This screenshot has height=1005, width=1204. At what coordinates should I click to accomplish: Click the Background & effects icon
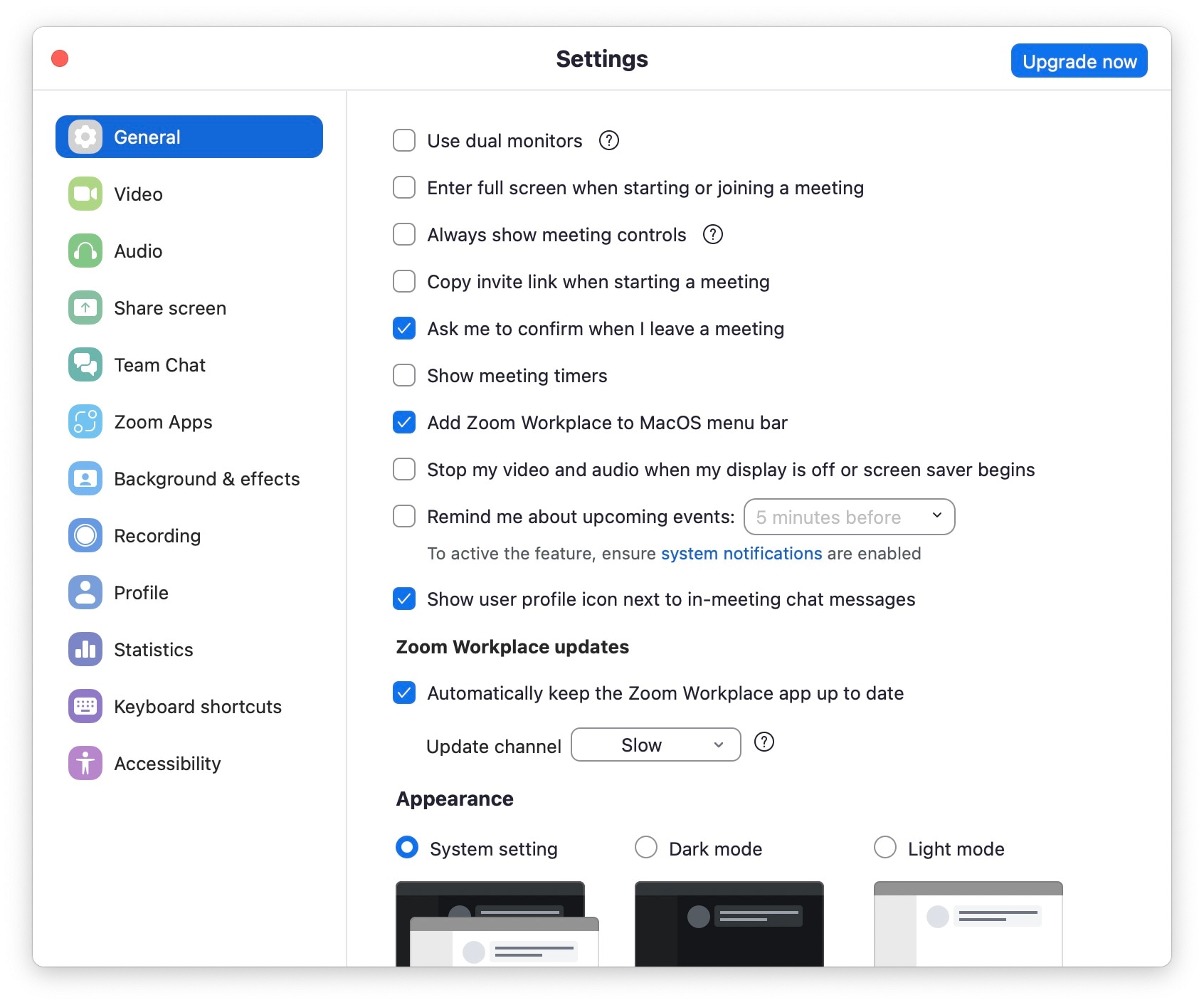pos(85,478)
